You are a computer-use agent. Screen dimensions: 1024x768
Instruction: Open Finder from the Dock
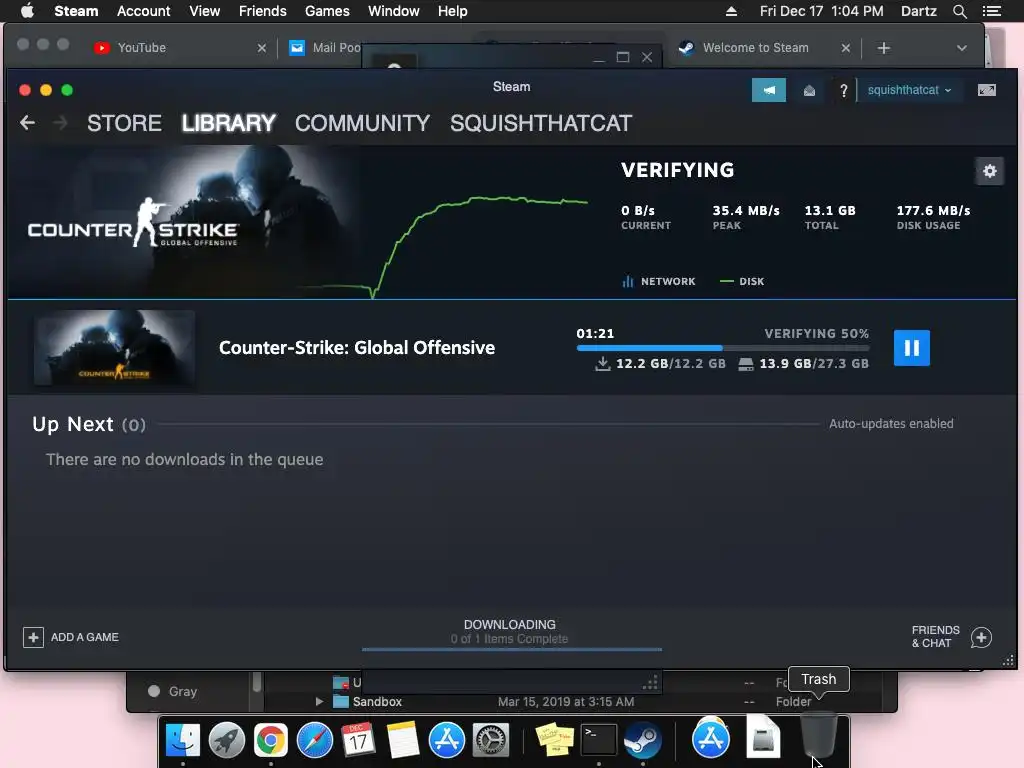coord(183,740)
